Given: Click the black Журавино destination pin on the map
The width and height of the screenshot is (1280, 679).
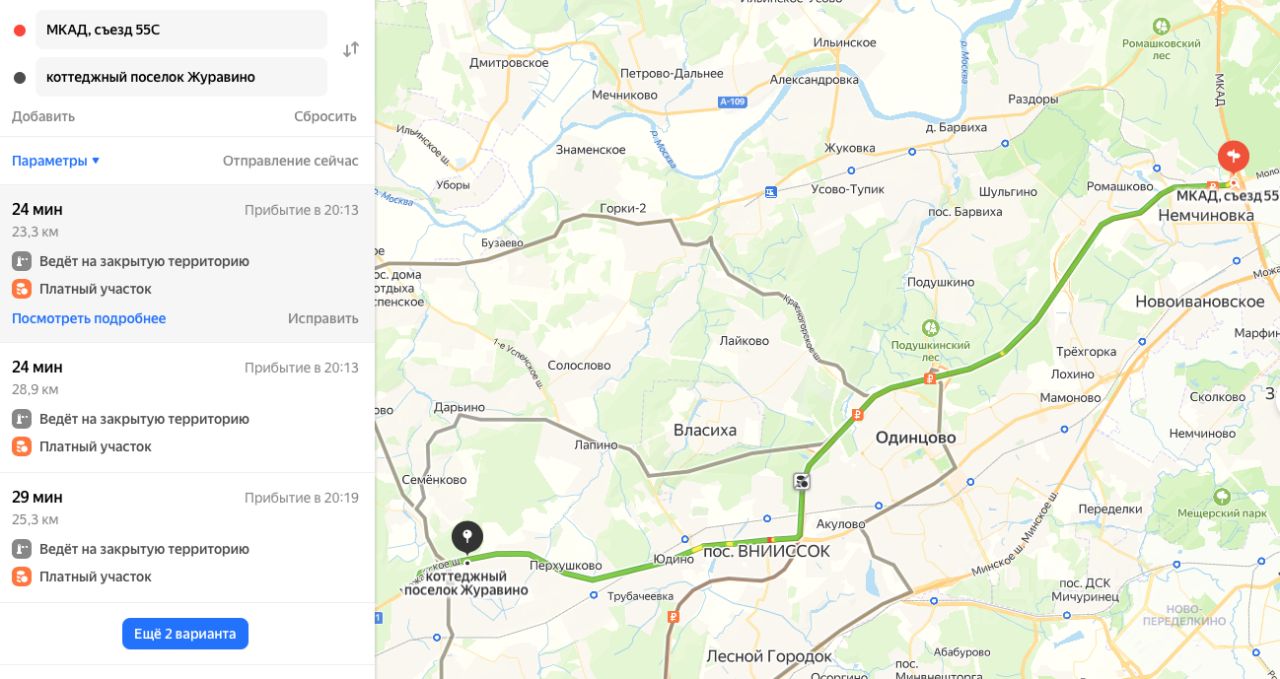Looking at the screenshot, I should click(x=467, y=538).
